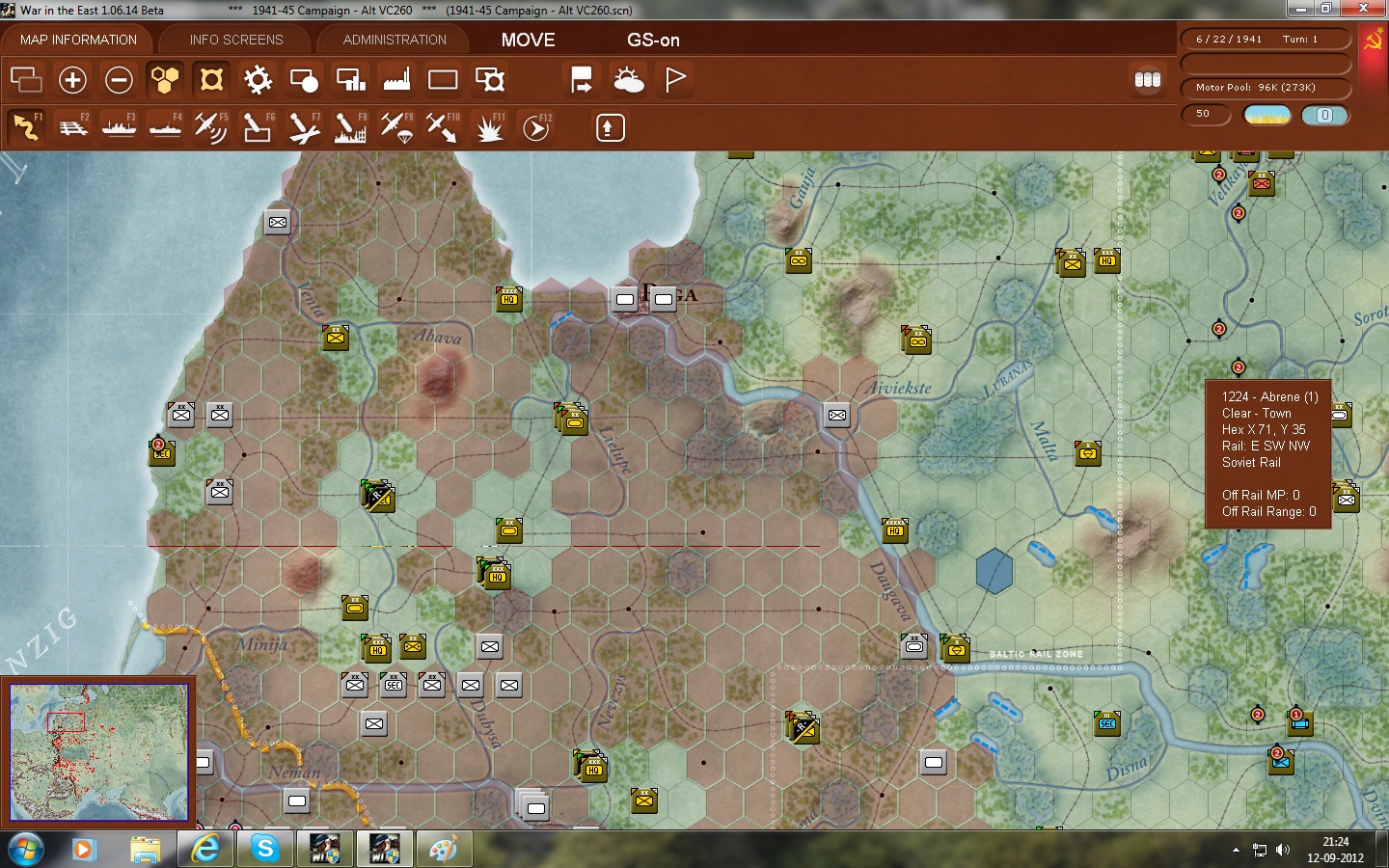
Task: Click the Motor Pool readout
Action: click(x=1266, y=87)
